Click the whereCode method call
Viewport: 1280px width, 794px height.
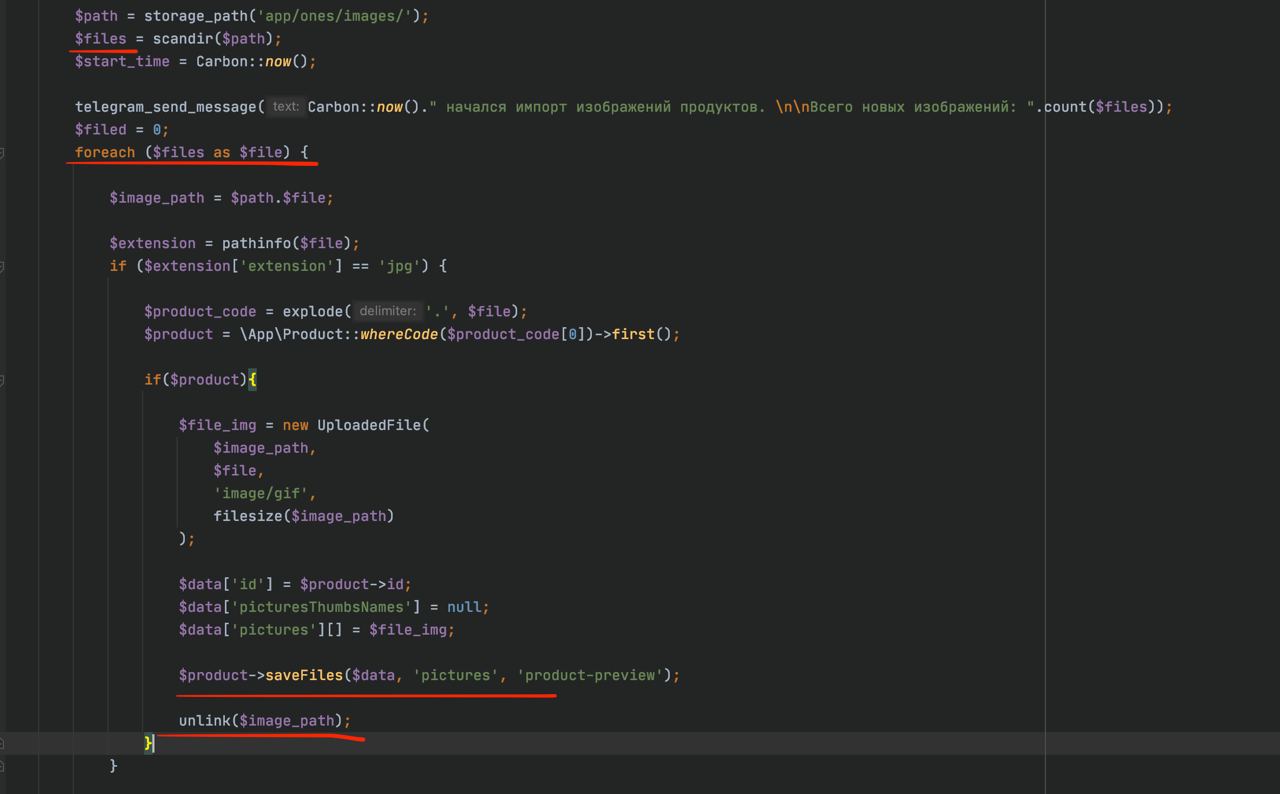(x=399, y=334)
